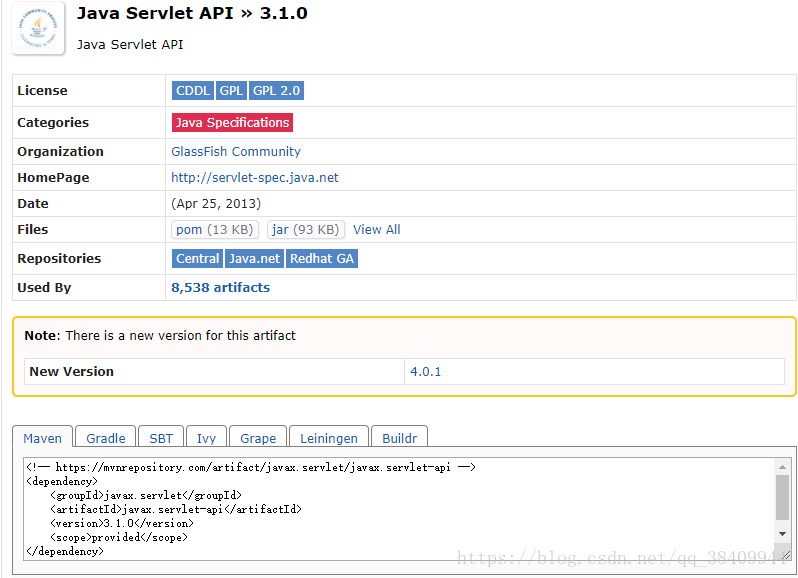This screenshot has width=798, height=578.
Task: Open the GPL license tag
Action: coord(231,91)
